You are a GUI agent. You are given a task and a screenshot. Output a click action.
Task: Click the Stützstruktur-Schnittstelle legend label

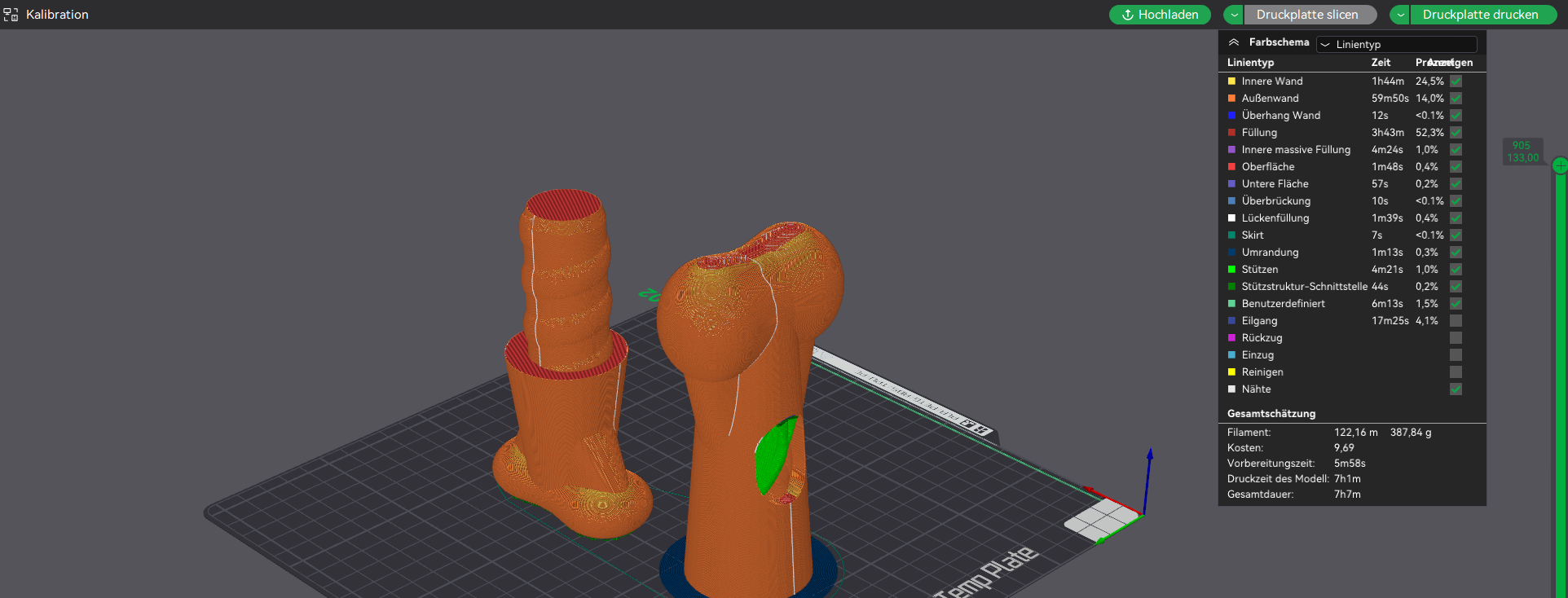point(1304,287)
